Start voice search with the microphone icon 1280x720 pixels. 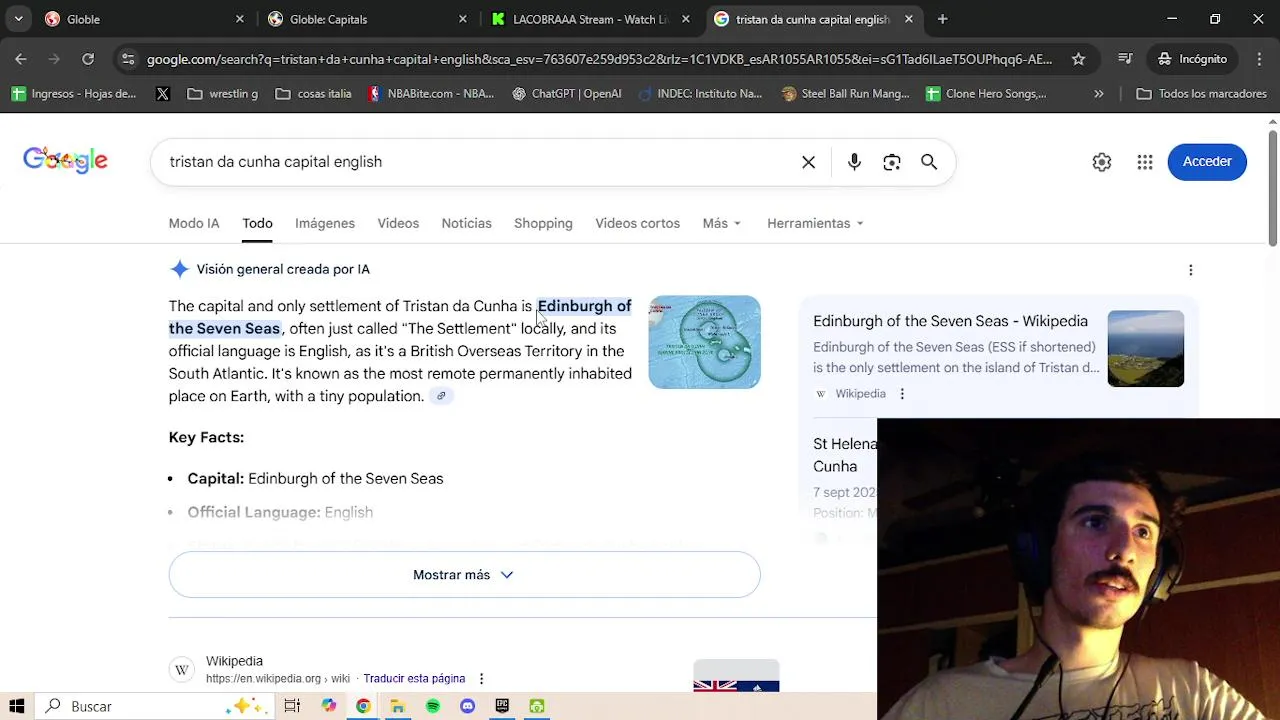(854, 162)
